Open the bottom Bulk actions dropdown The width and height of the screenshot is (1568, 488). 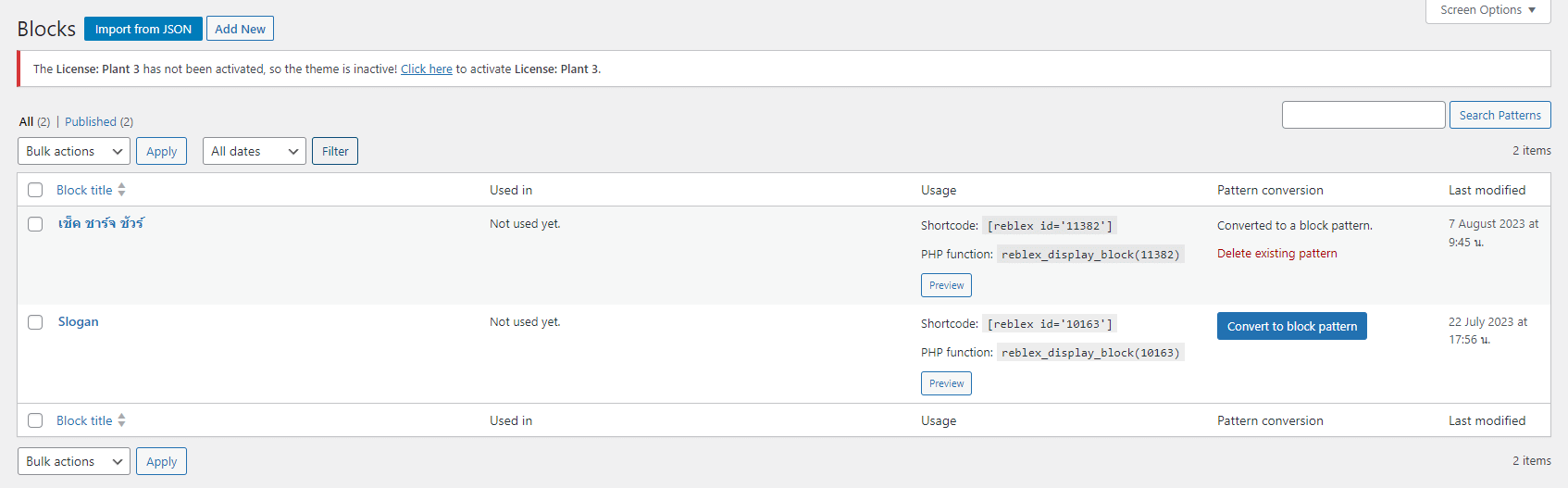(74, 461)
